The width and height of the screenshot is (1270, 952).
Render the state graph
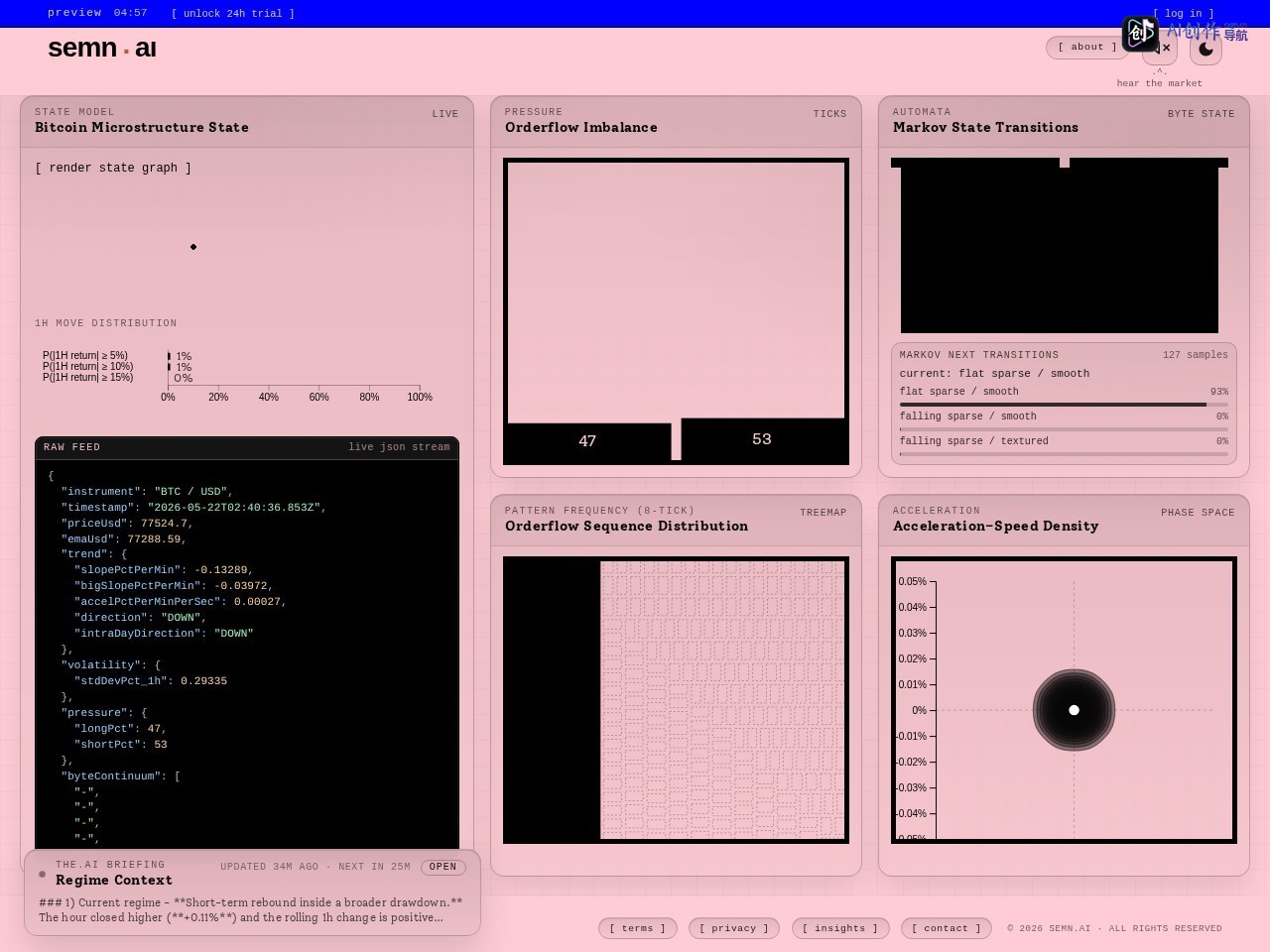point(113,168)
